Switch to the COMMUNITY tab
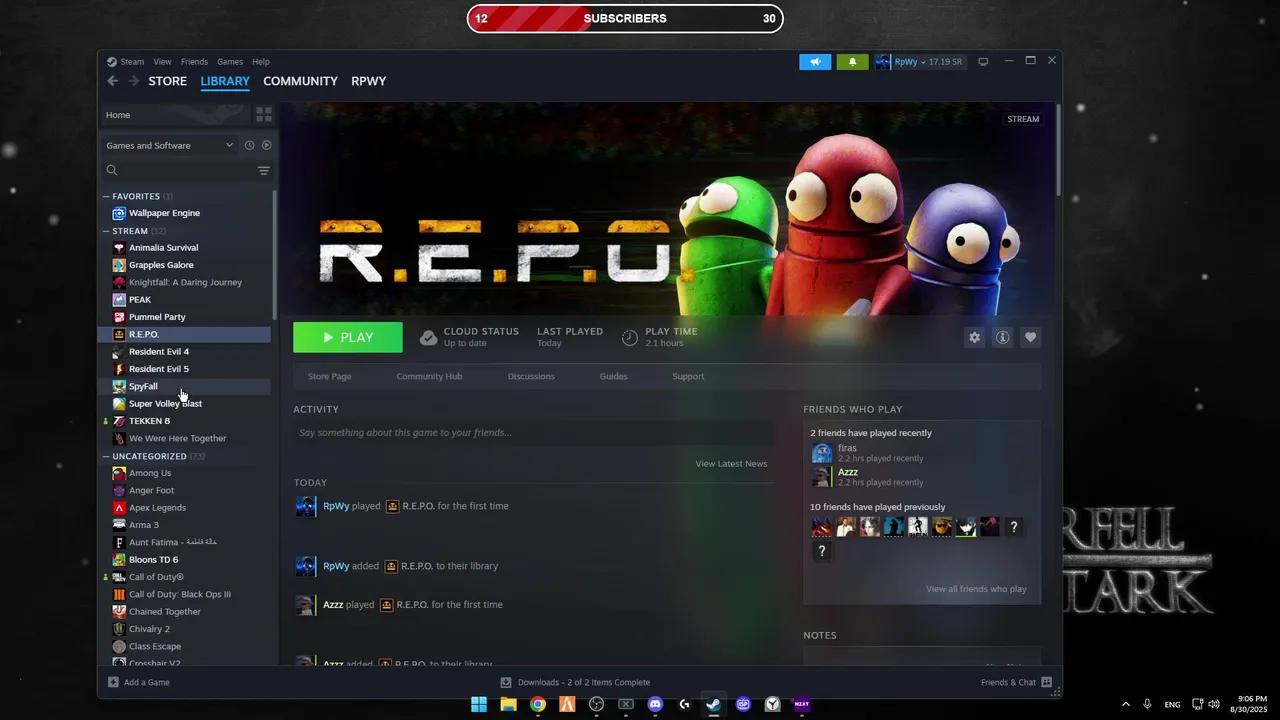 tap(300, 81)
